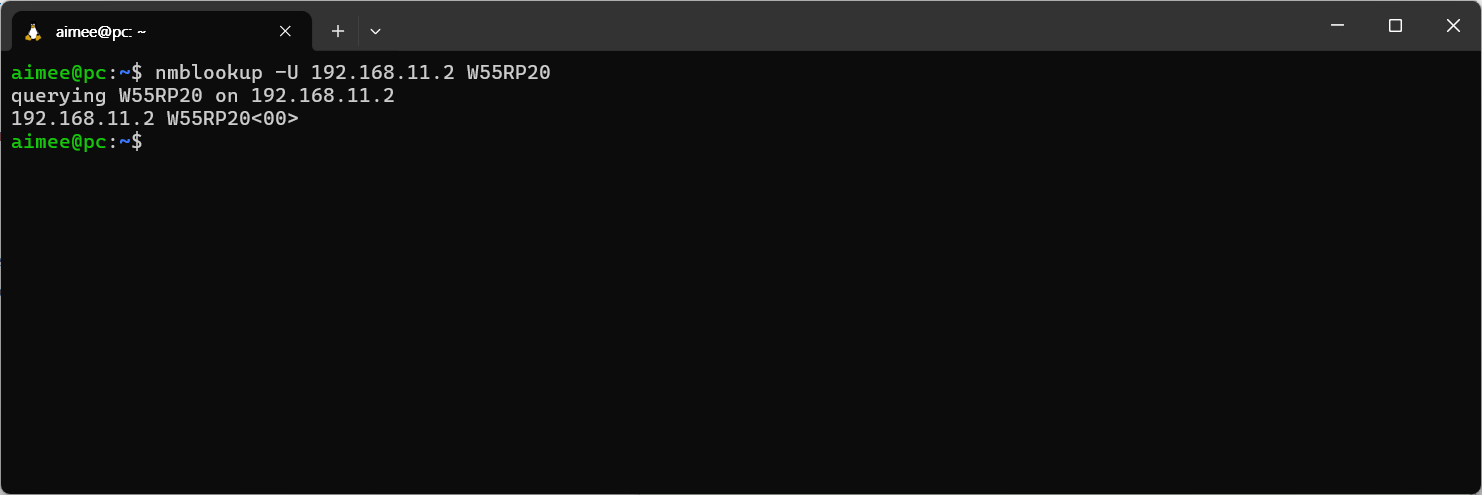Minimize the terminal window

coord(1336,26)
